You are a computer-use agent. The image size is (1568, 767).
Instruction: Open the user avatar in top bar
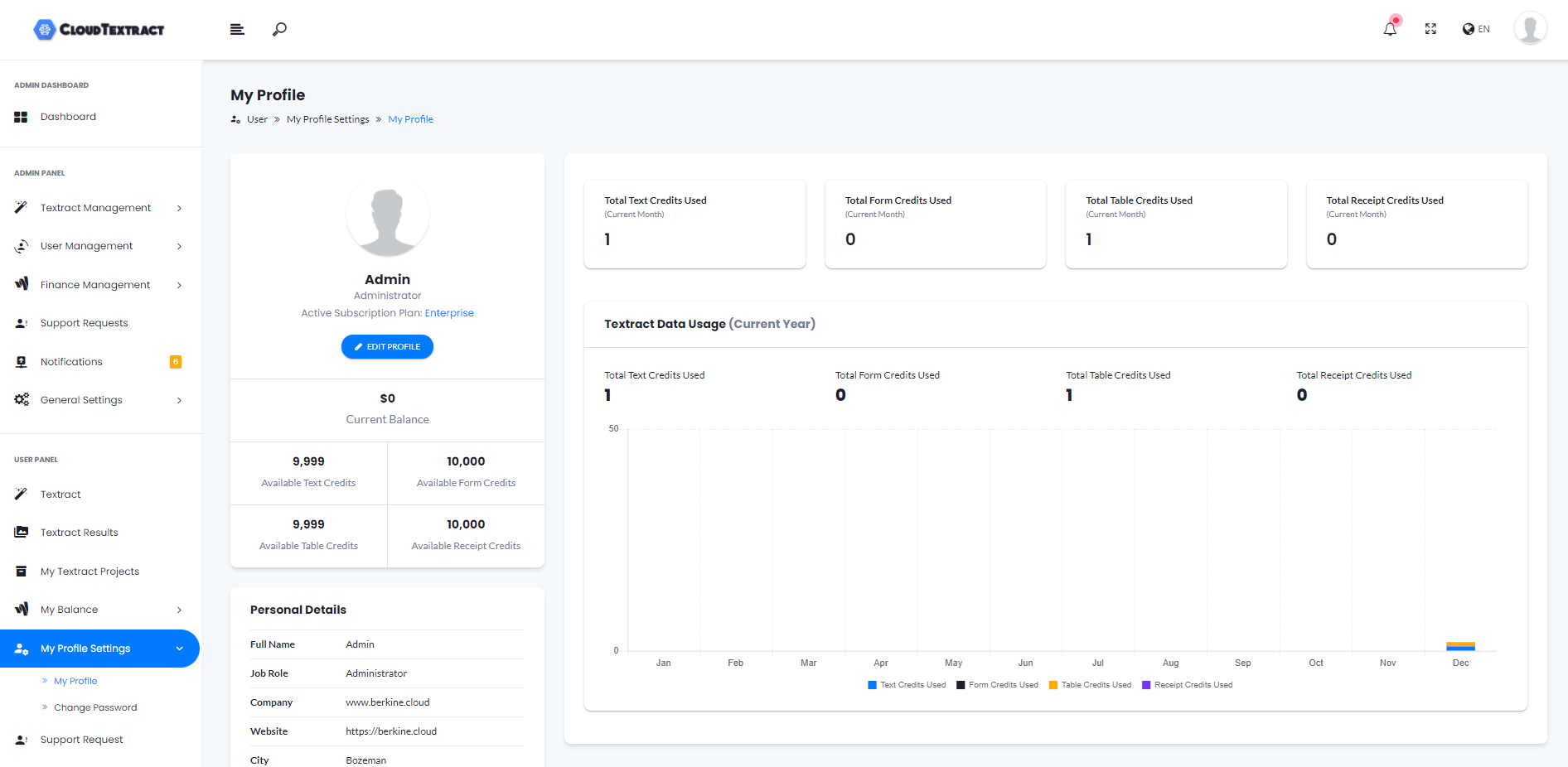1529,29
